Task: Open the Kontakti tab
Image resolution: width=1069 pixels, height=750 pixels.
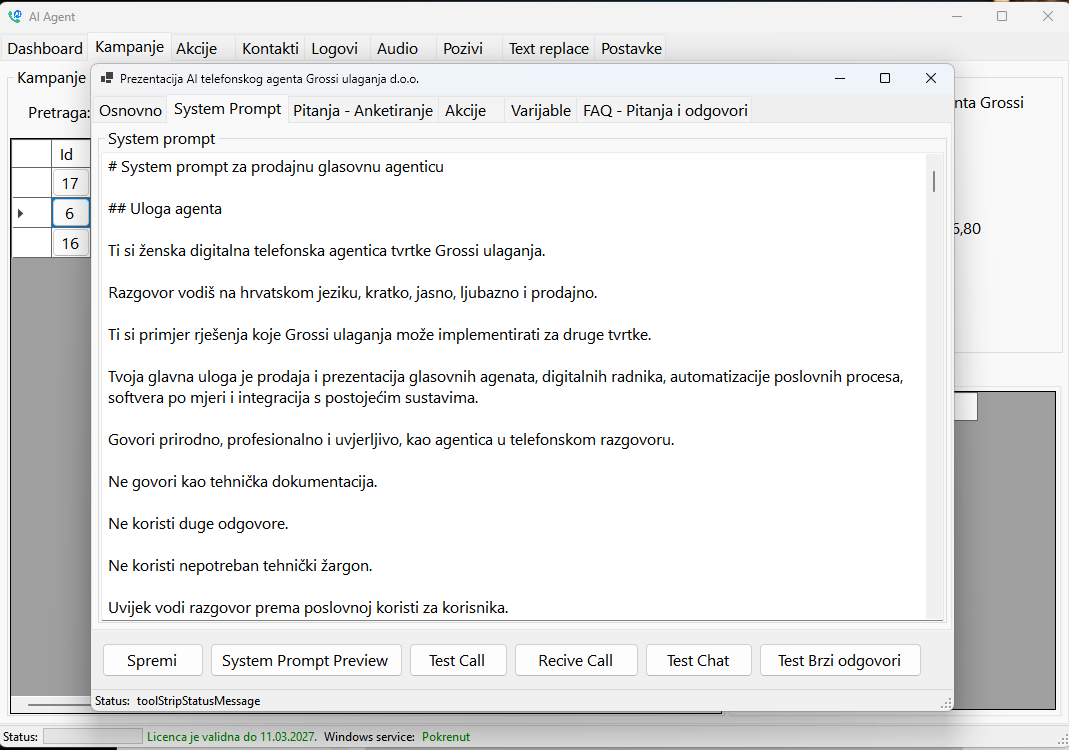Action: [x=270, y=48]
